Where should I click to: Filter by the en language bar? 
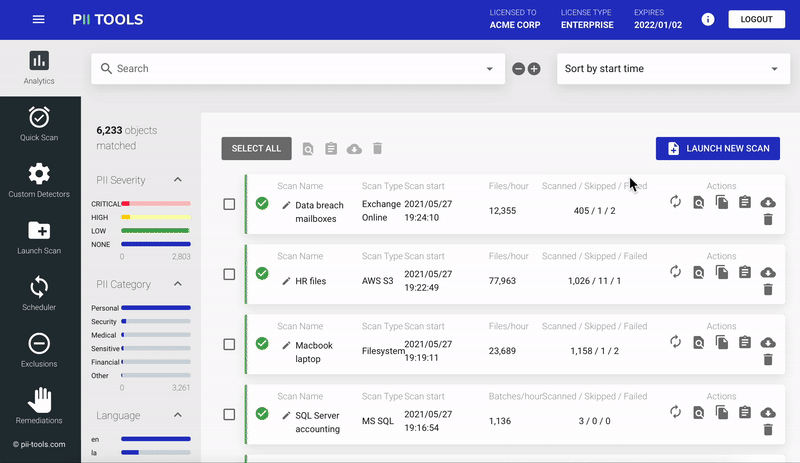pos(156,439)
